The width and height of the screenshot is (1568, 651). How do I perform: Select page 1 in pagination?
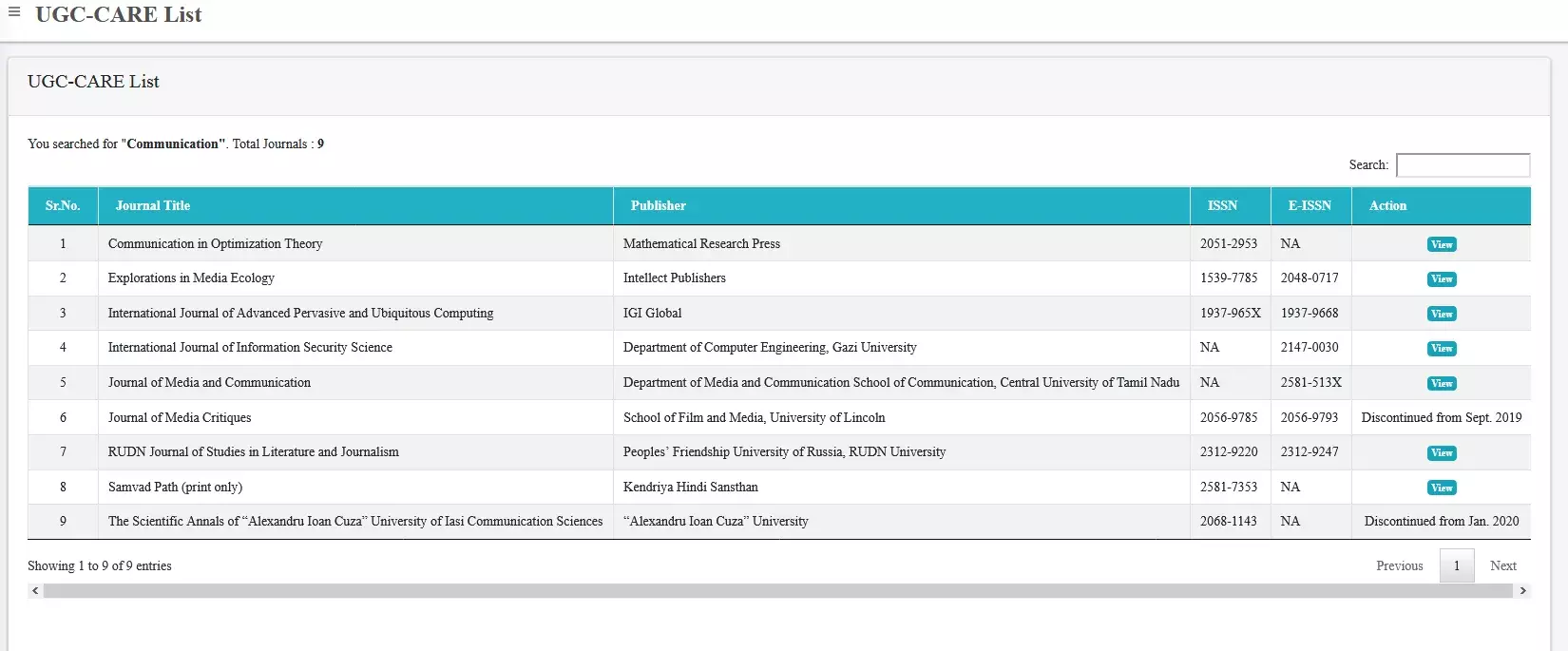click(1456, 565)
